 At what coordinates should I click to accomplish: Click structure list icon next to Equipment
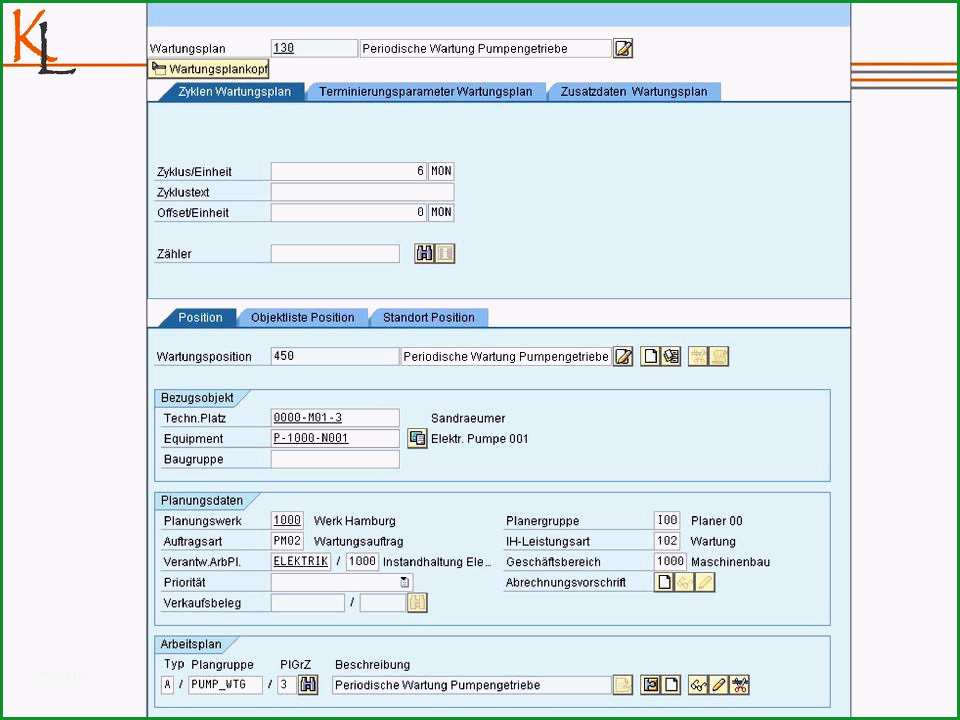[x=418, y=438]
